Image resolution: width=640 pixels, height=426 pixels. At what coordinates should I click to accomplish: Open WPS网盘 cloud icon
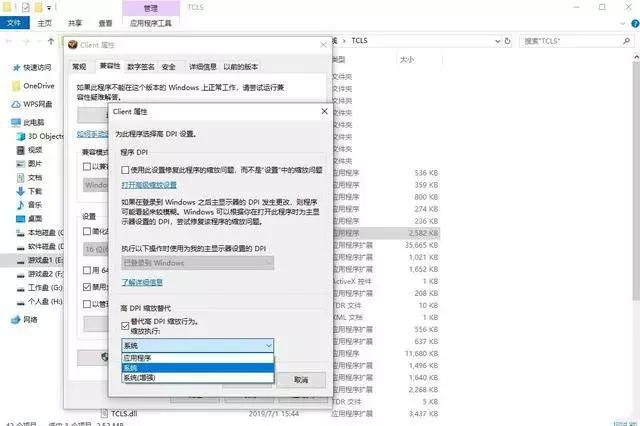[16, 104]
